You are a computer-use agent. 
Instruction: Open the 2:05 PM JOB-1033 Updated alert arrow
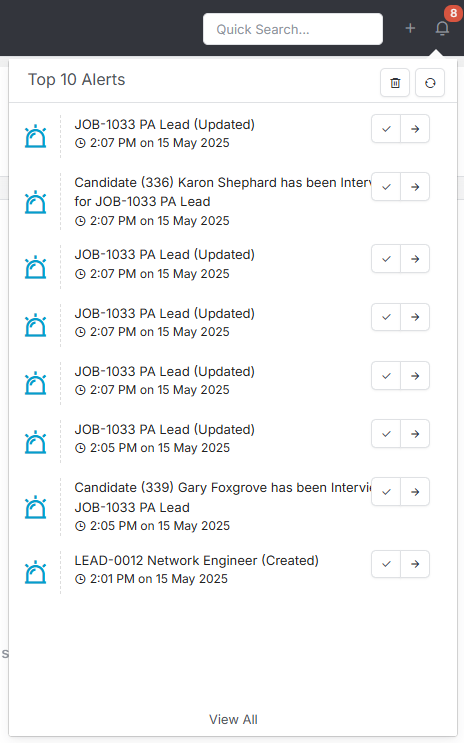(415, 434)
